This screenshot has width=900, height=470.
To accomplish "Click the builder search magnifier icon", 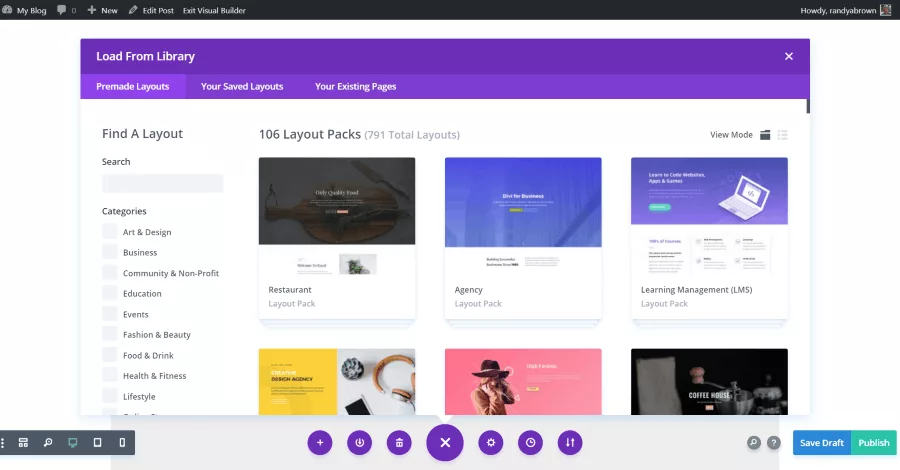I will [754, 442].
